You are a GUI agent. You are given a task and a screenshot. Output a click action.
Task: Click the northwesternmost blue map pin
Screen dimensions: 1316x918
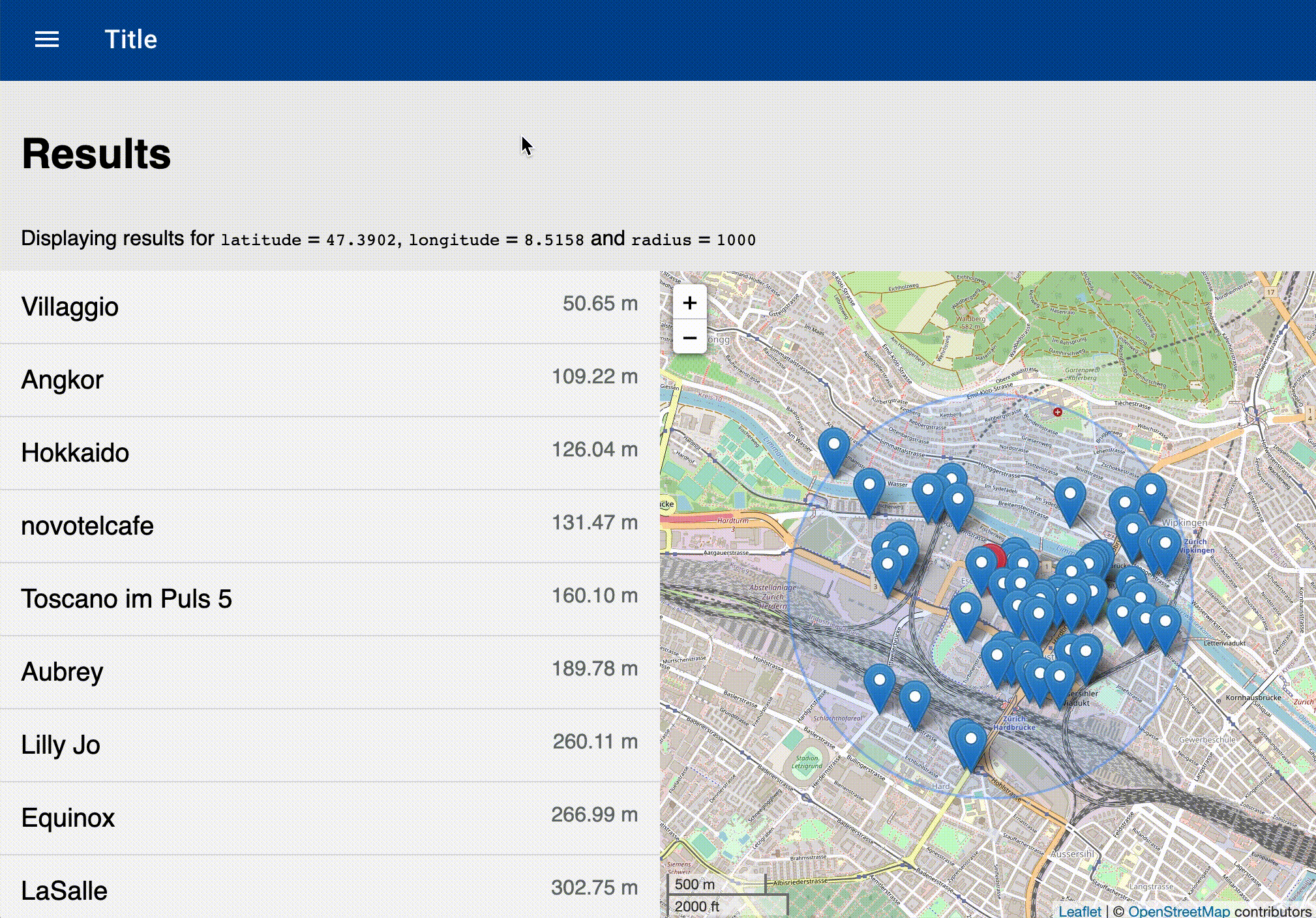833,450
